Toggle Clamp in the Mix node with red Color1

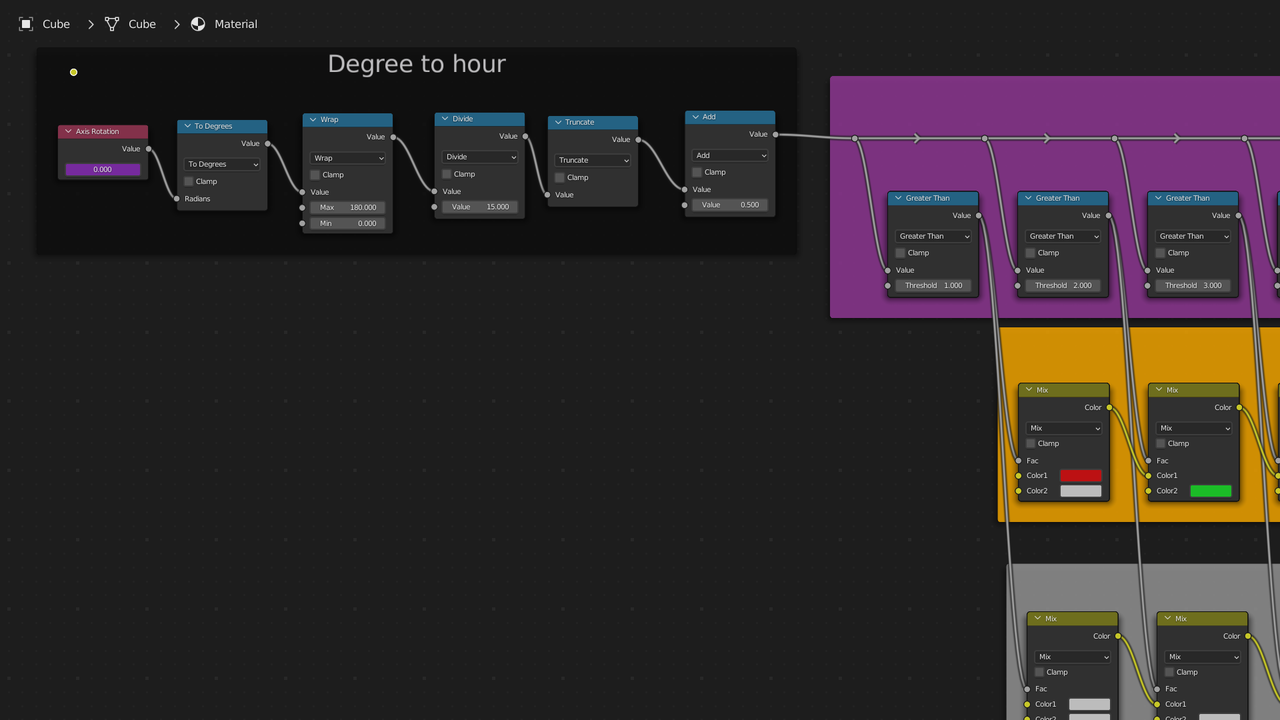point(1031,443)
